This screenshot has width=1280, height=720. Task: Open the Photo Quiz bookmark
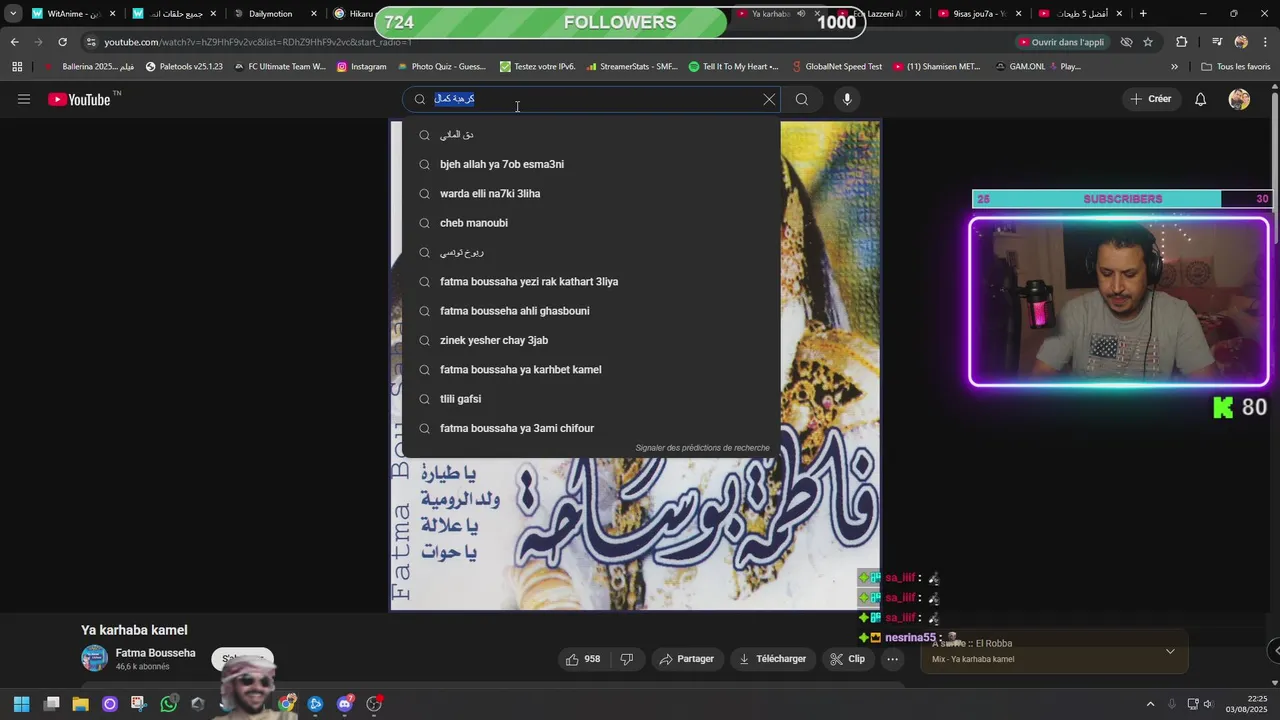click(x=441, y=67)
